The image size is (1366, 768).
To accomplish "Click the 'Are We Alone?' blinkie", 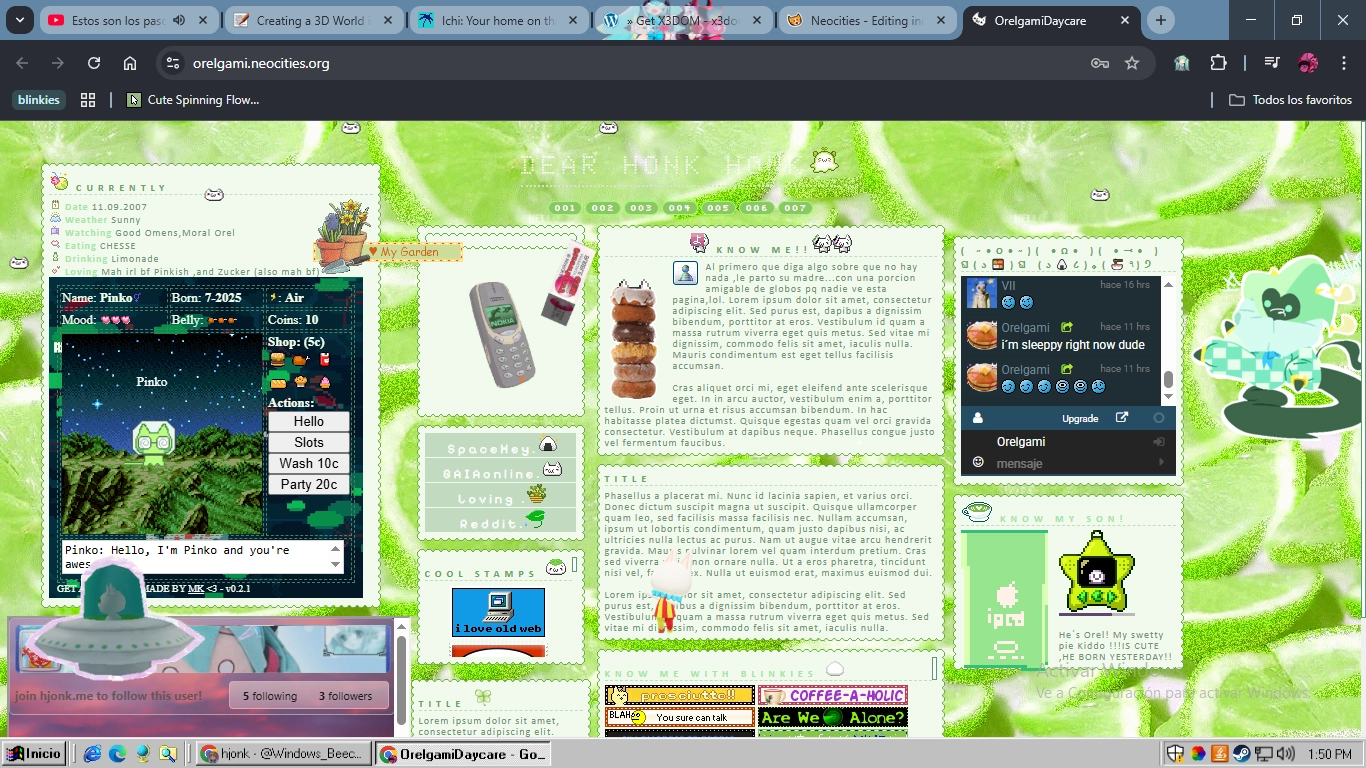I will click(x=833, y=717).
